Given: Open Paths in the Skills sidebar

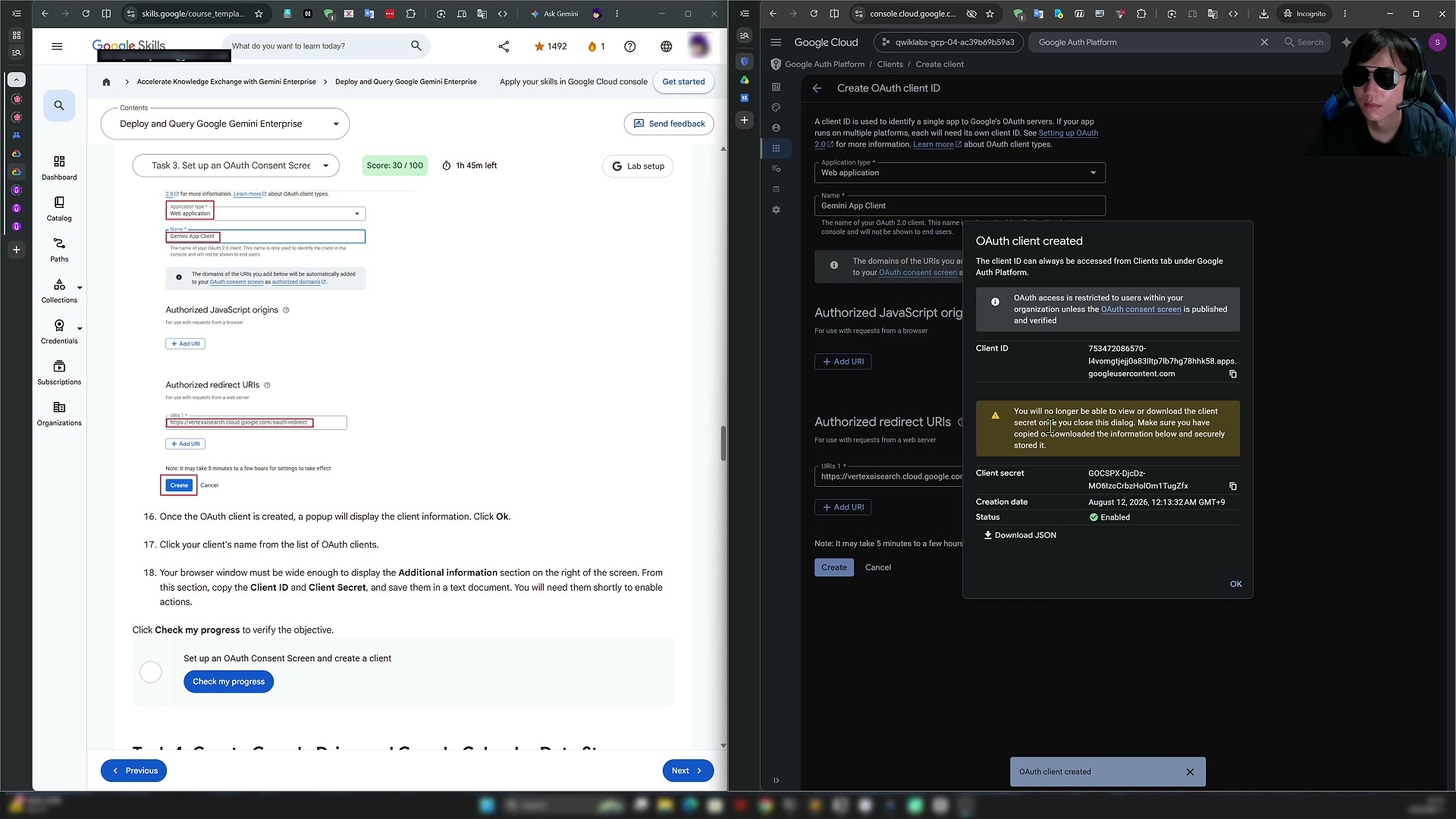Looking at the screenshot, I should [x=59, y=250].
